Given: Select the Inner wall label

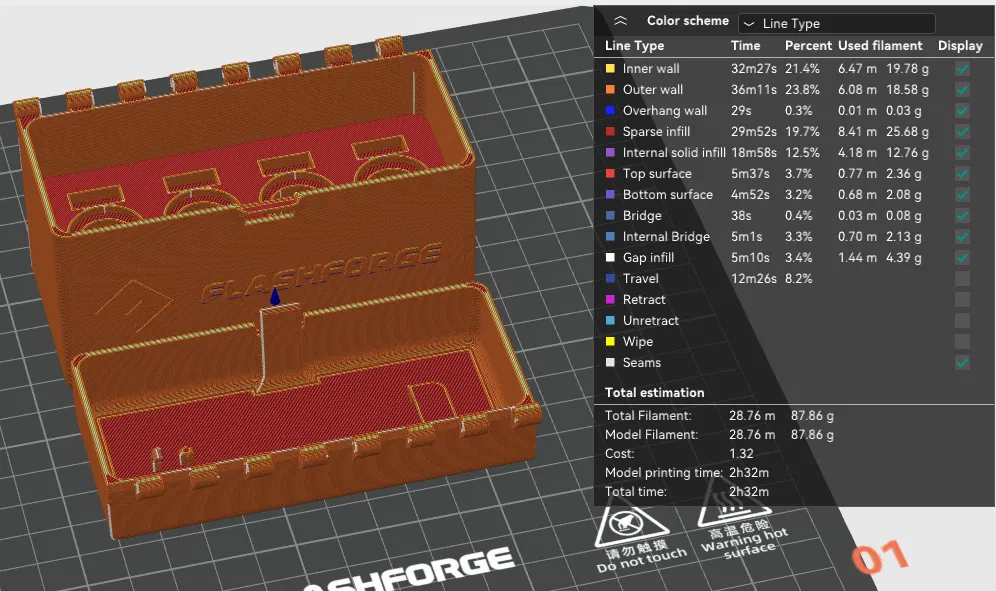Looking at the screenshot, I should (x=651, y=69).
